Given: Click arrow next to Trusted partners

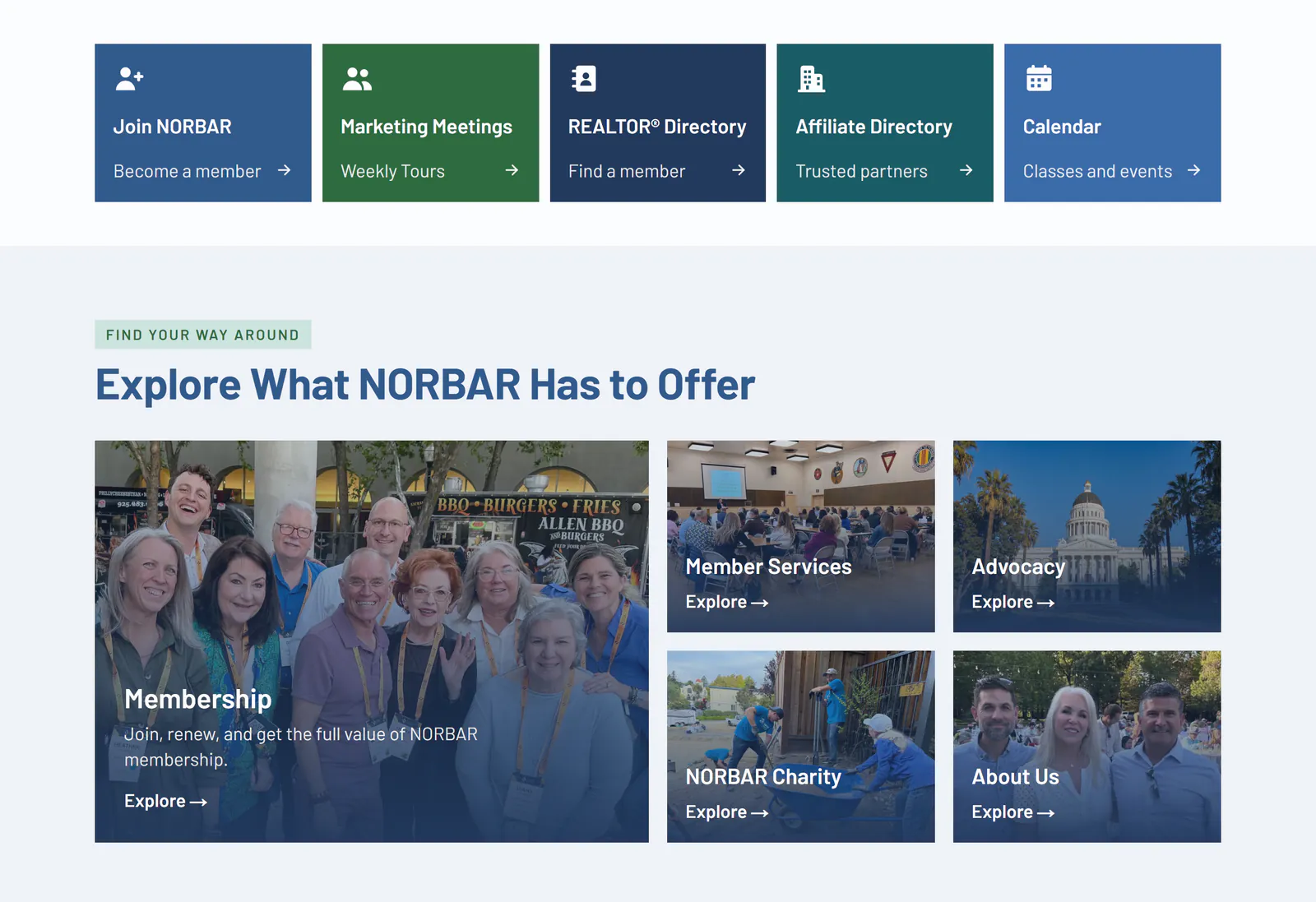Looking at the screenshot, I should point(966,170).
